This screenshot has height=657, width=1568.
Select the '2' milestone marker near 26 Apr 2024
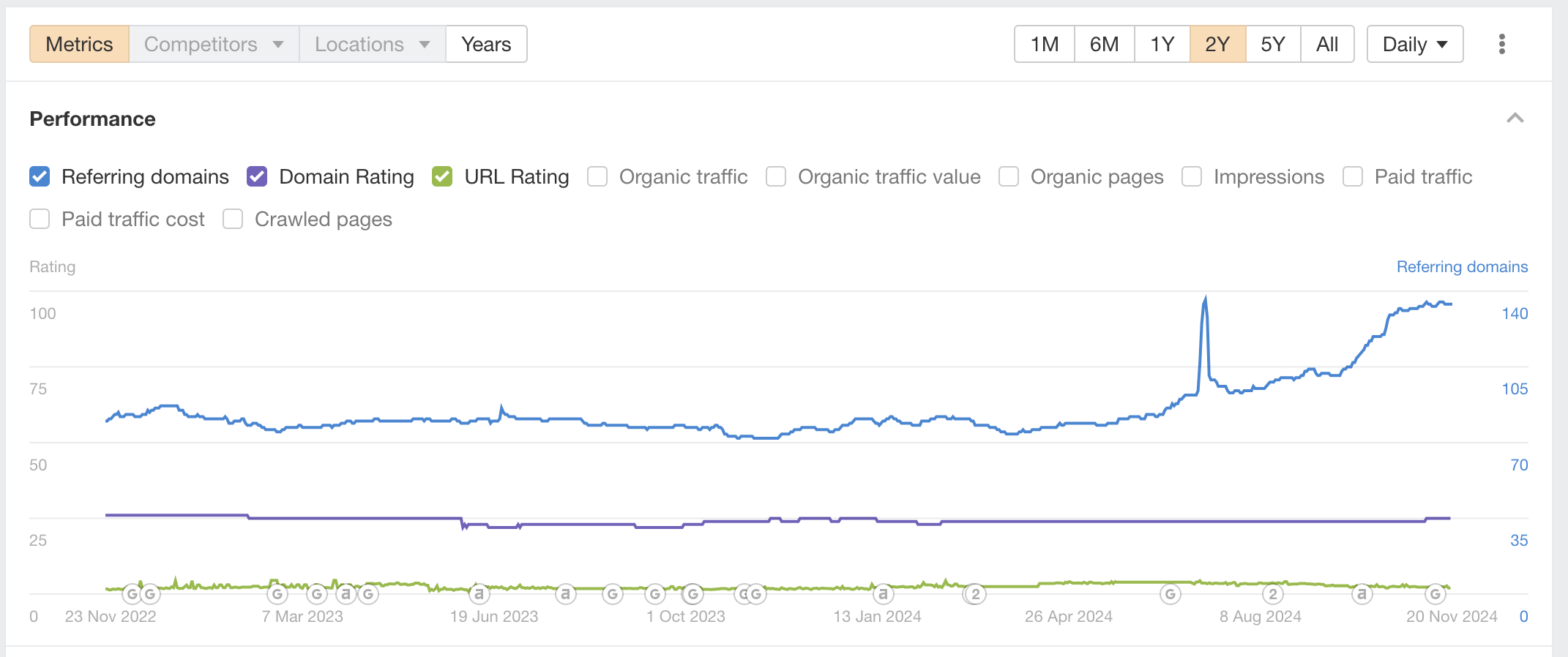(x=976, y=594)
